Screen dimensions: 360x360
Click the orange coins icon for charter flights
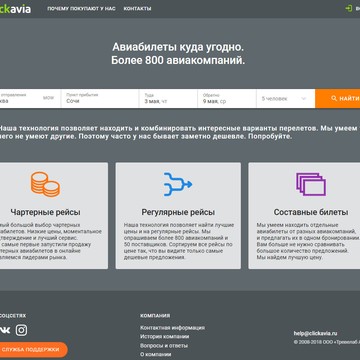point(45,184)
